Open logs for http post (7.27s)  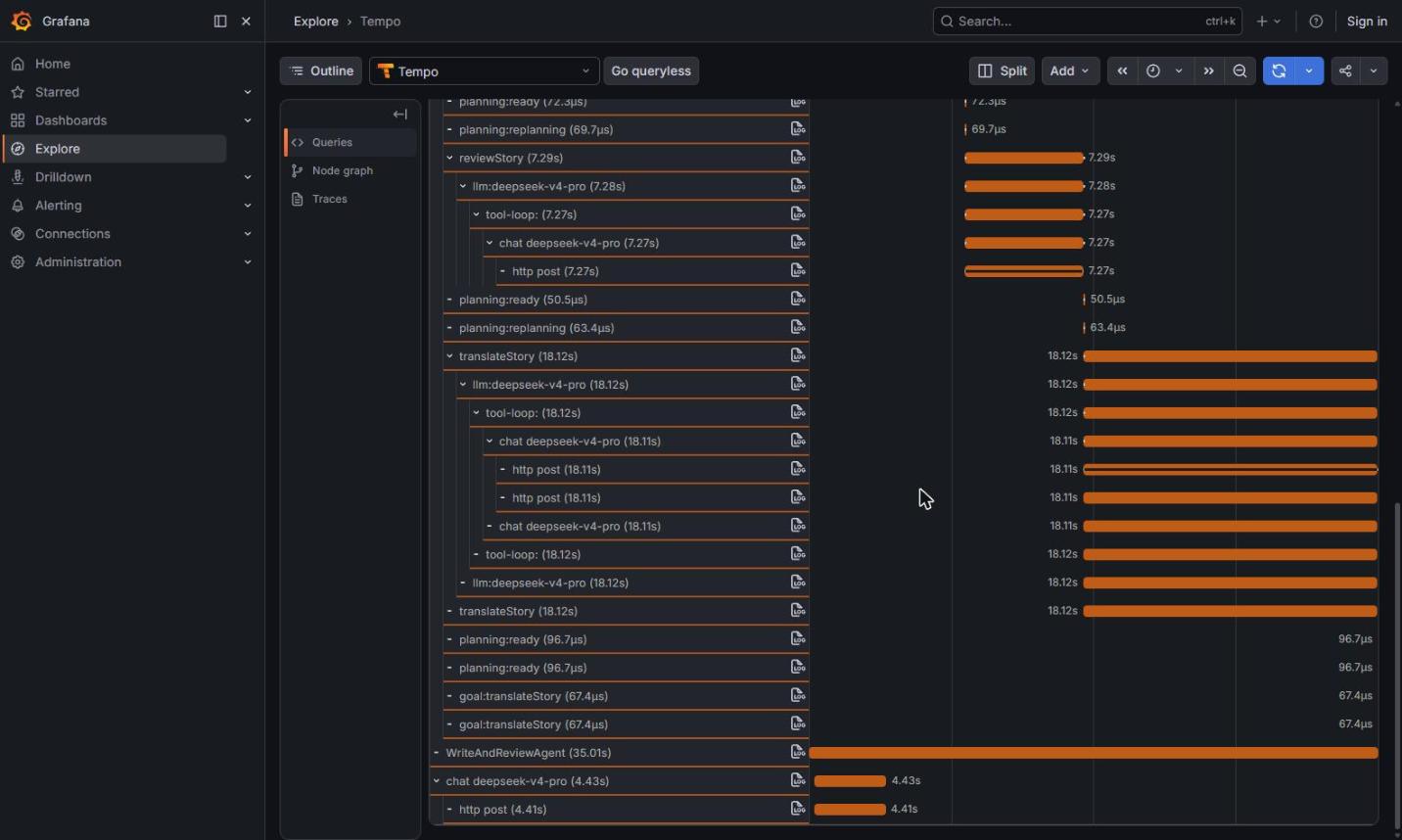798,270
